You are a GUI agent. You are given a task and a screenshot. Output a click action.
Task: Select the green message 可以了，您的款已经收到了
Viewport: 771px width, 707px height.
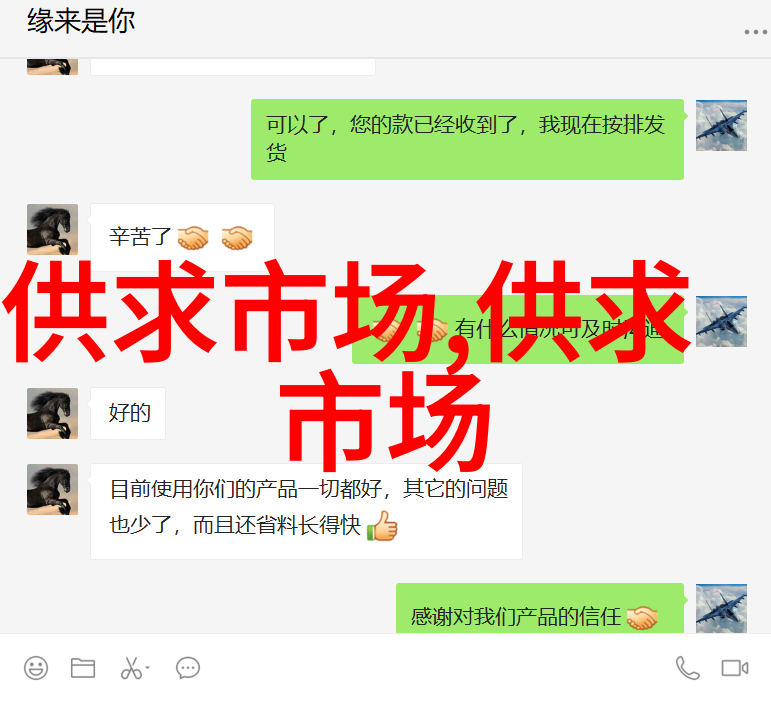pos(467,139)
